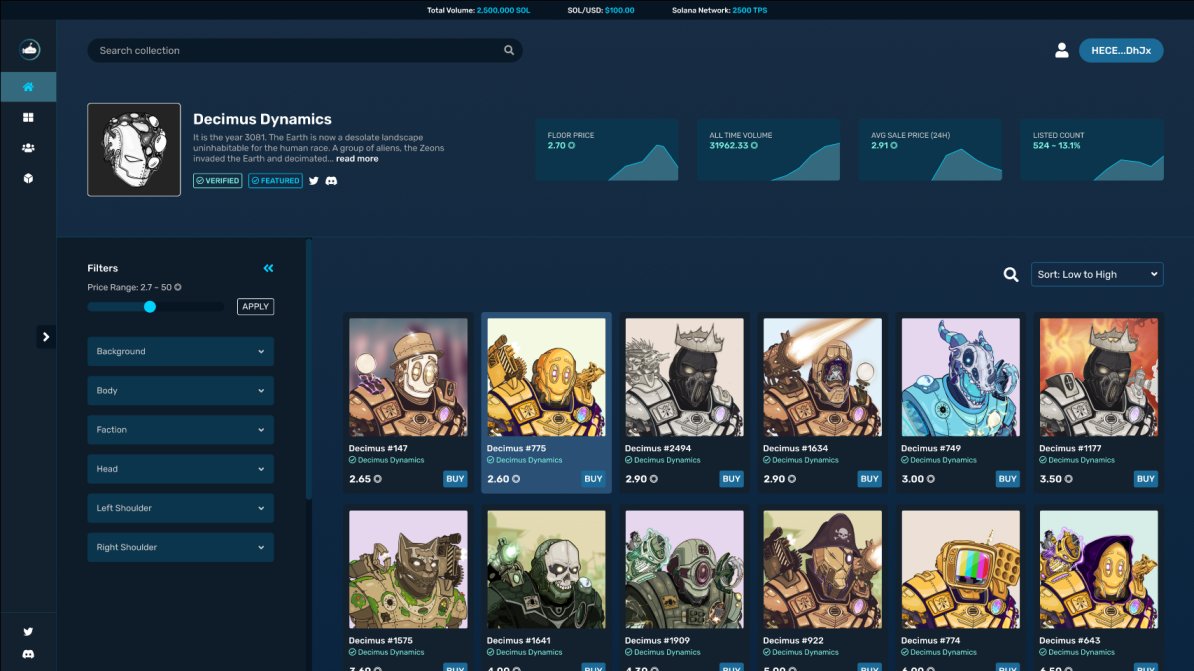Open the Sort: Low to High dropdown
The width and height of the screenshot is (1194, 671).
[x=1097, y=274]
